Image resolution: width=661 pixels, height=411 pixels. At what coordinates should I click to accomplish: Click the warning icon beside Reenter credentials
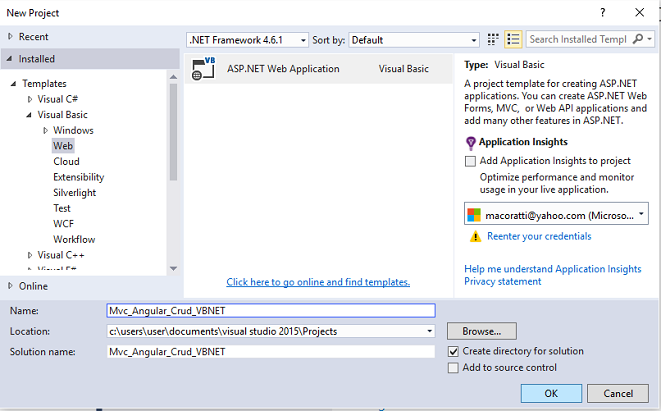(476, 236)
